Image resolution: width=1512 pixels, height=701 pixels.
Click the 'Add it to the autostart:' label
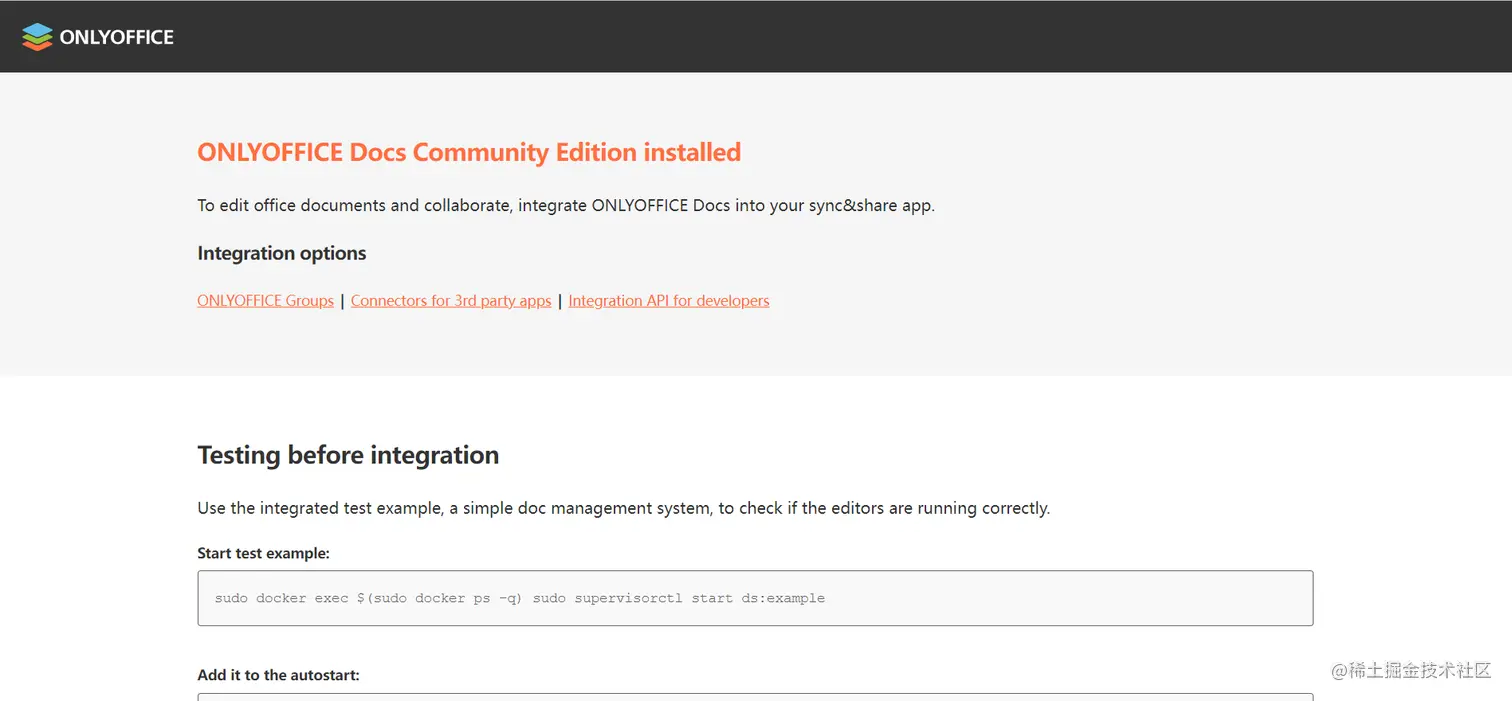[x=278, y=675]
